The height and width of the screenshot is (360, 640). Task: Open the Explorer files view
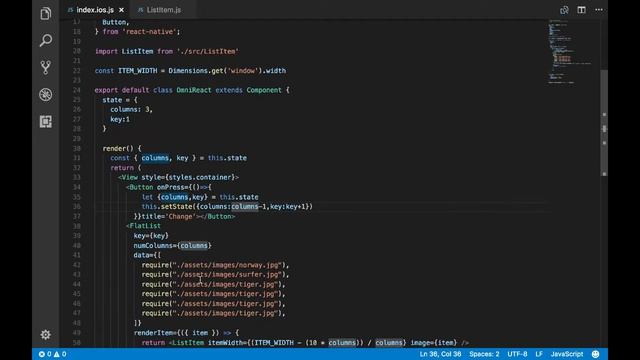click(x=46, y=13)
